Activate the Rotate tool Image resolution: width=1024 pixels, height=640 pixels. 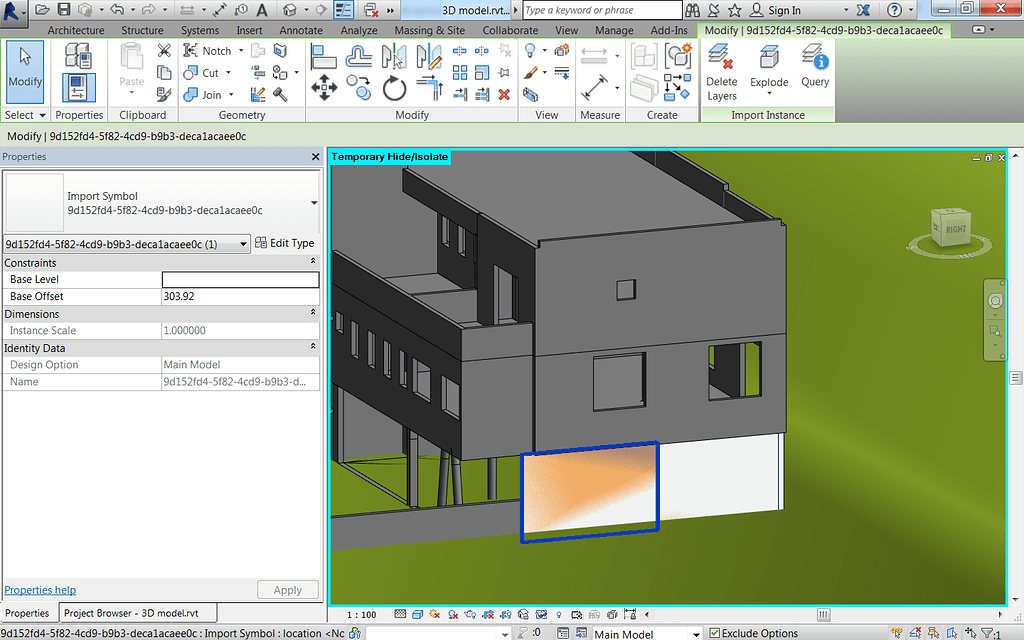point(394,88)
